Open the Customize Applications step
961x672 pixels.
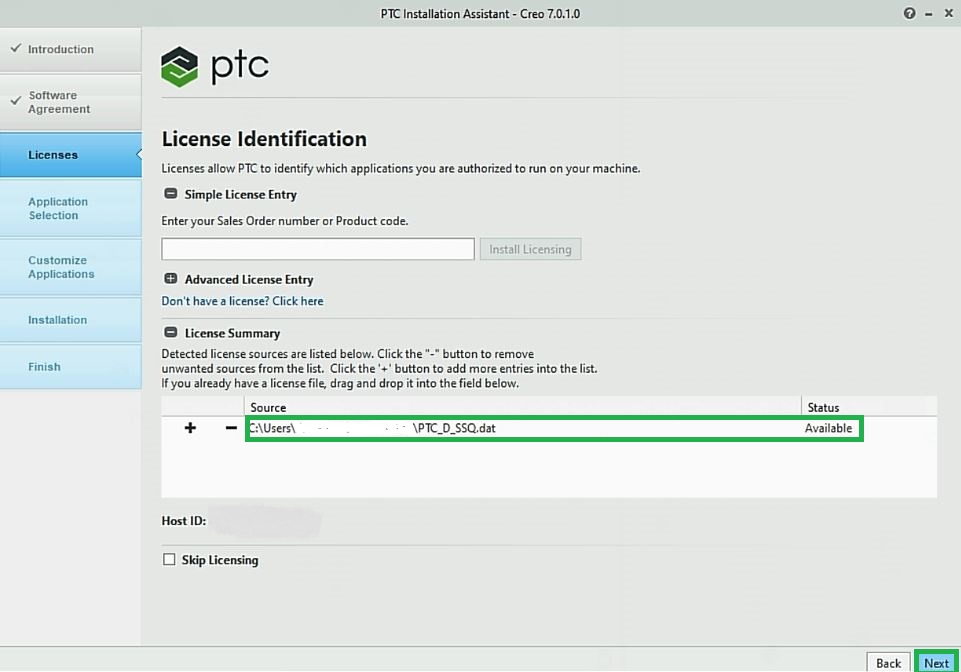(70, 267)
